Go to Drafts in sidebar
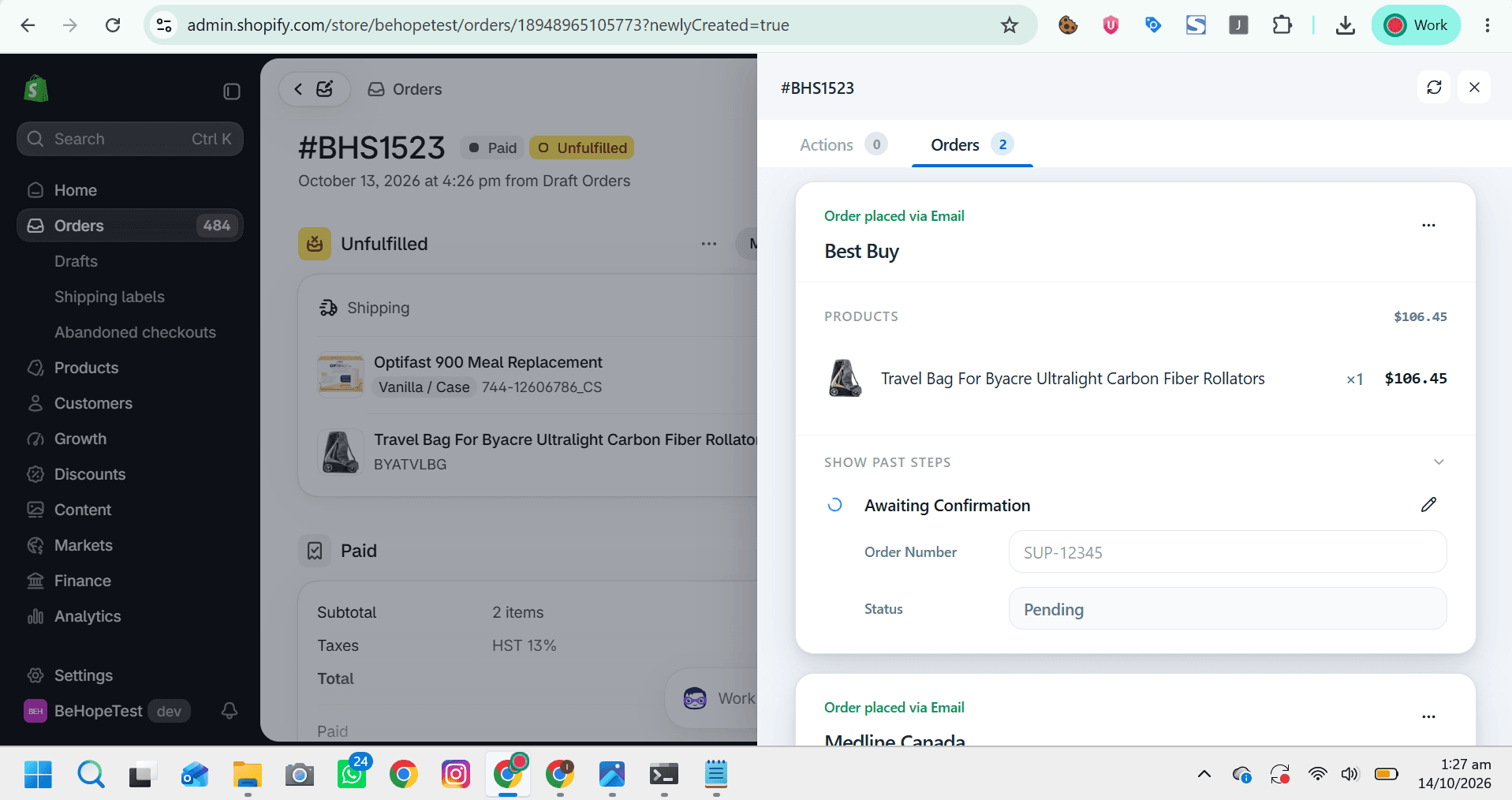 click(76, 261)
